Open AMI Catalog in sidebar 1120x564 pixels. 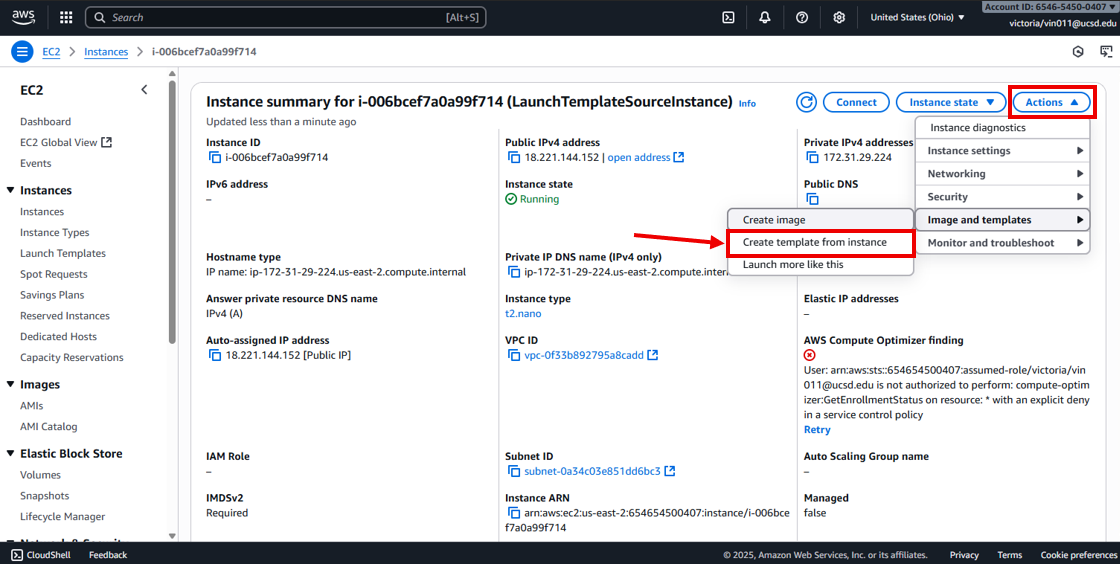(x=49, y=426)
